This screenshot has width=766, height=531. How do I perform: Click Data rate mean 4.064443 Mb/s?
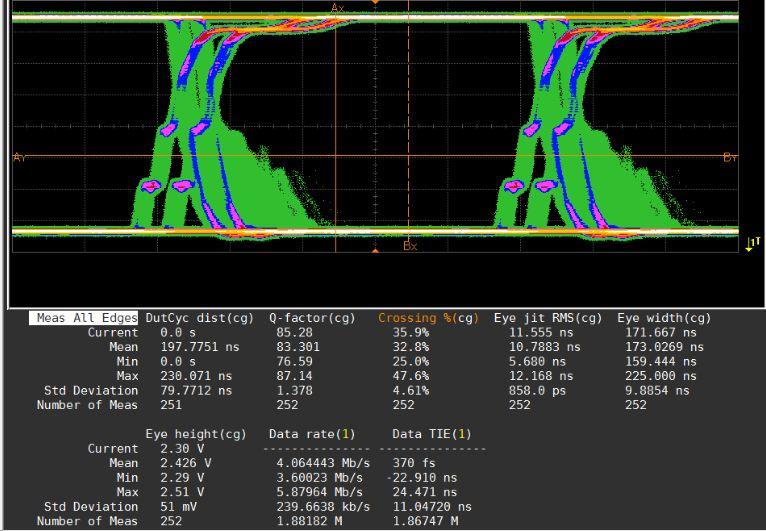(x=323, y=463)
